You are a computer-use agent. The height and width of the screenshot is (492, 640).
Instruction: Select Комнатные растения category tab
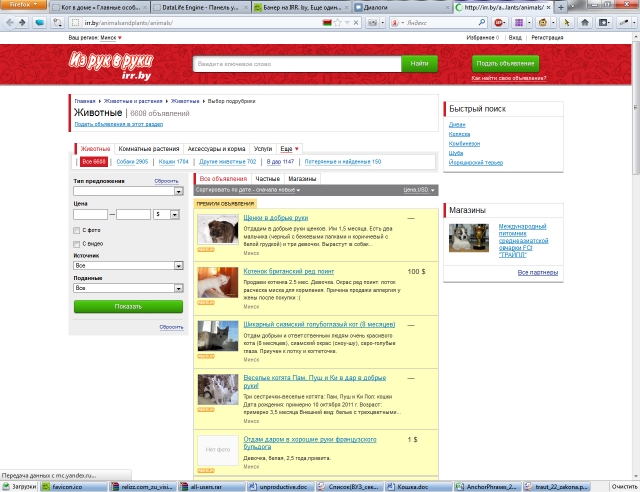pos(149,149)
